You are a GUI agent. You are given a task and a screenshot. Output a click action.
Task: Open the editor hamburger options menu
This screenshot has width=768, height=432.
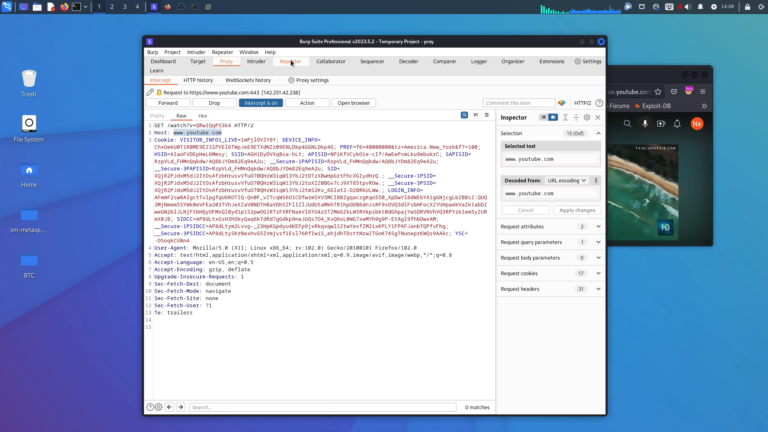click(487, 115)
